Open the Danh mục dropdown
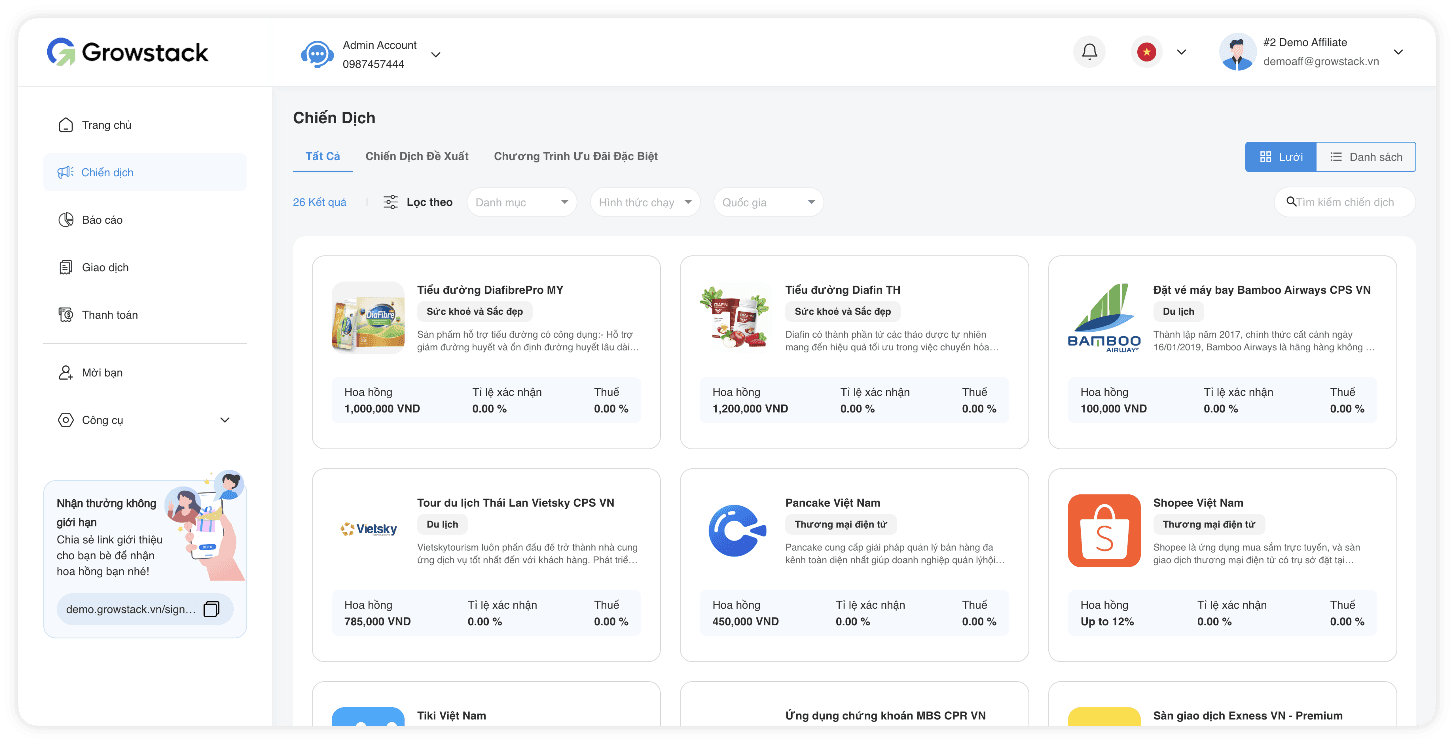Viewport: 1454px width, 744px height. click(x=521, y=202)
